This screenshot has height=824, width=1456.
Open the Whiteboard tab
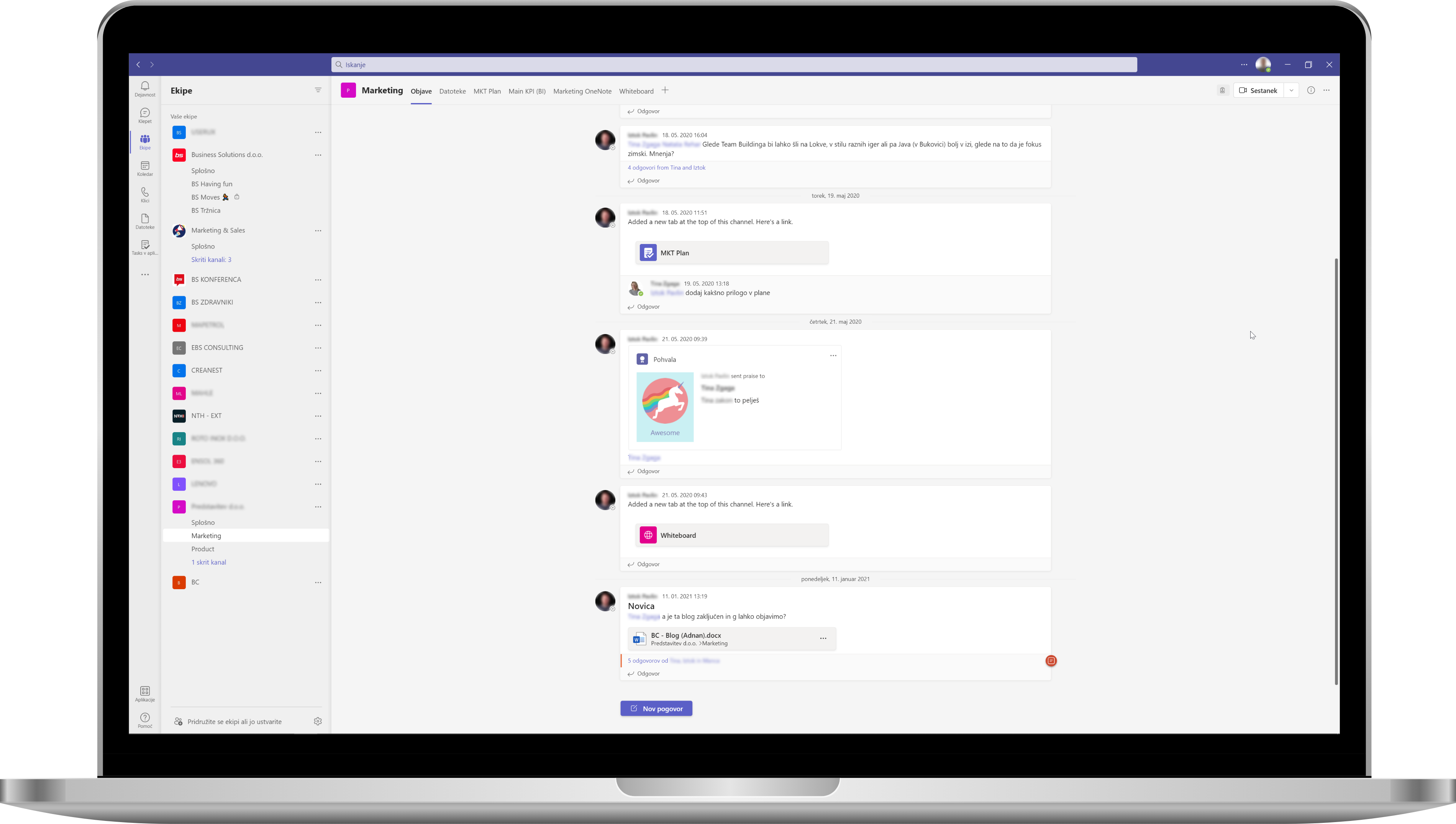point(636,91)
